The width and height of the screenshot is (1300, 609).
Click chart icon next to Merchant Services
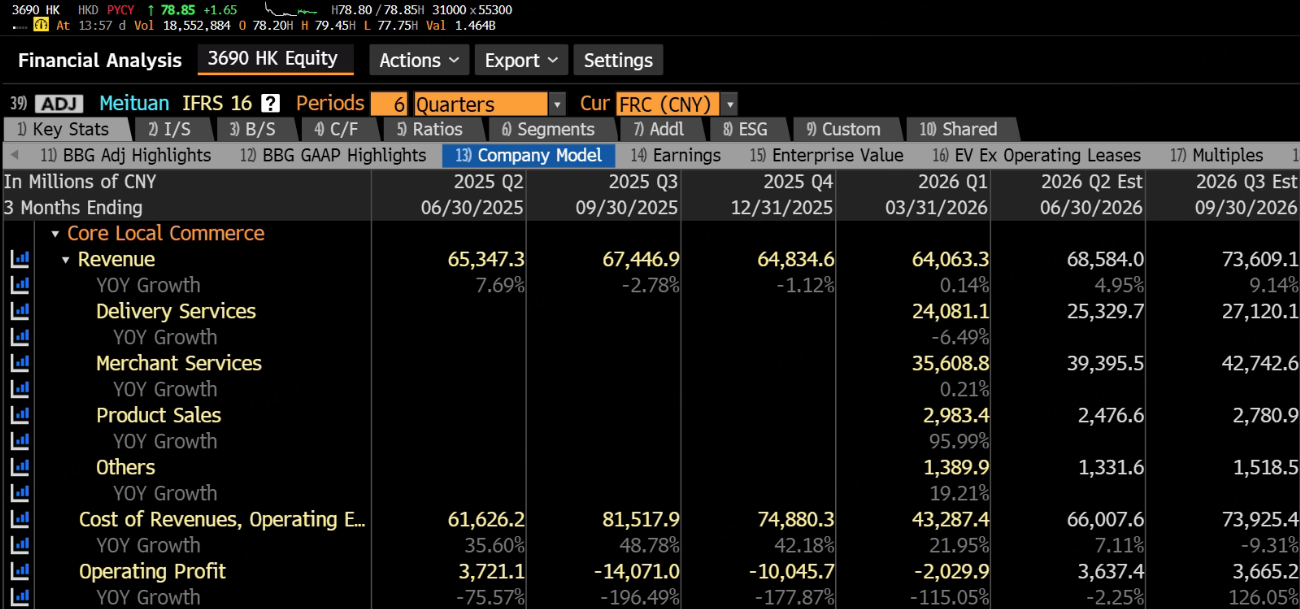click(19, 363)
